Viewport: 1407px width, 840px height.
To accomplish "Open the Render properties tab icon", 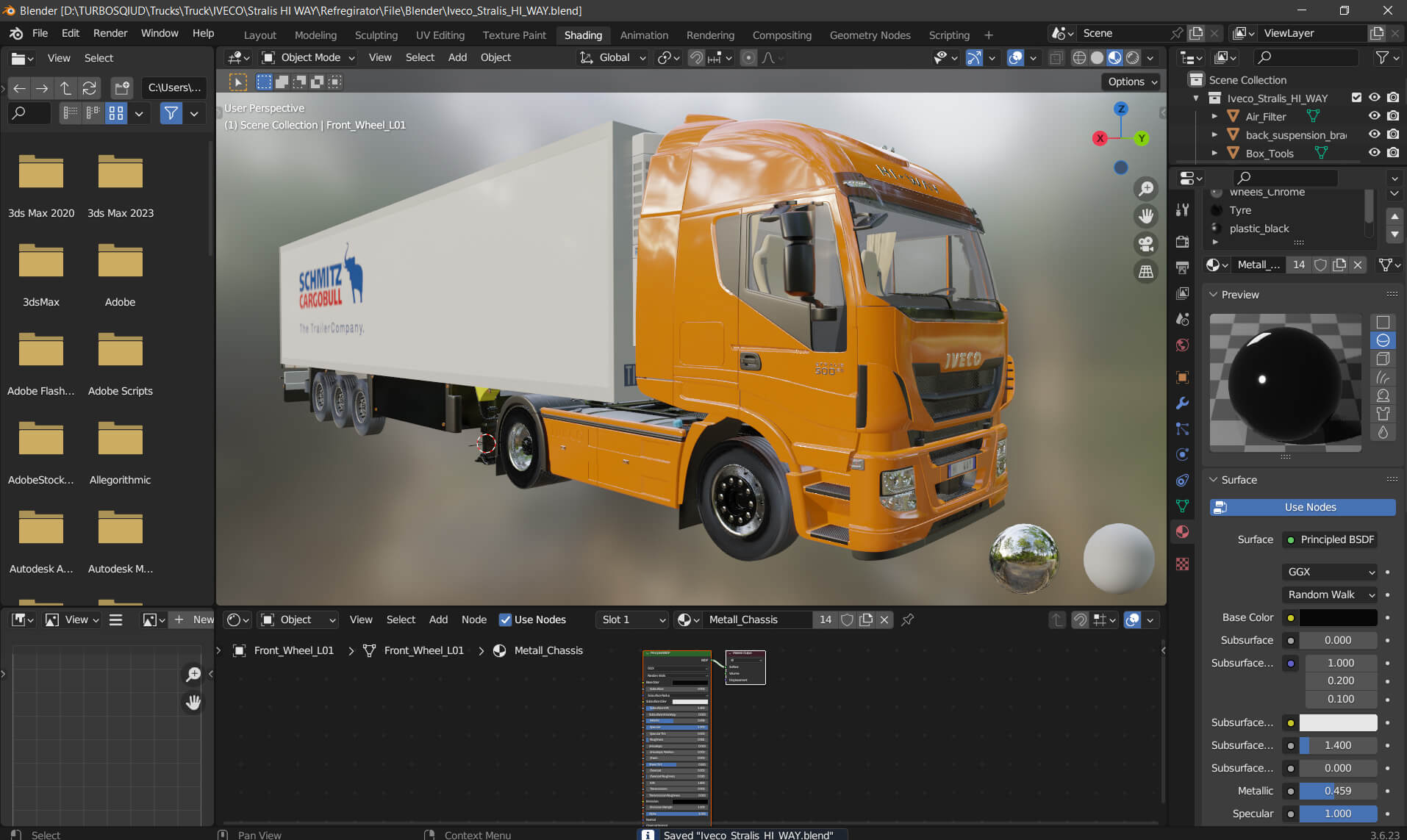I will click(x=1182, y=242).
